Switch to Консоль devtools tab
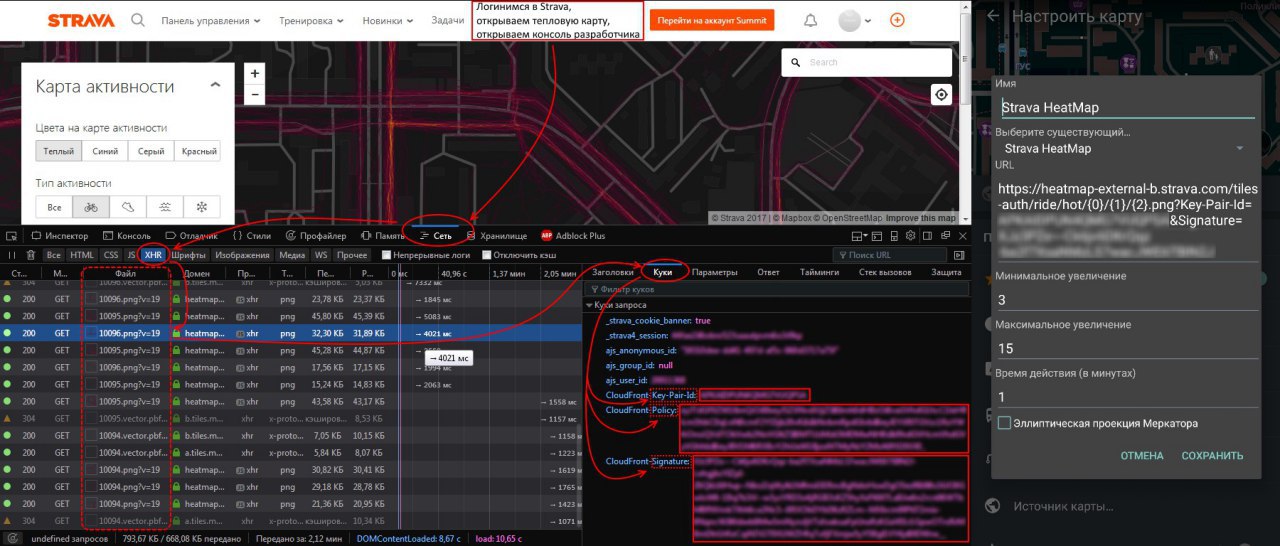Viewport: 1280px width, 546px height. pos(126,236)
